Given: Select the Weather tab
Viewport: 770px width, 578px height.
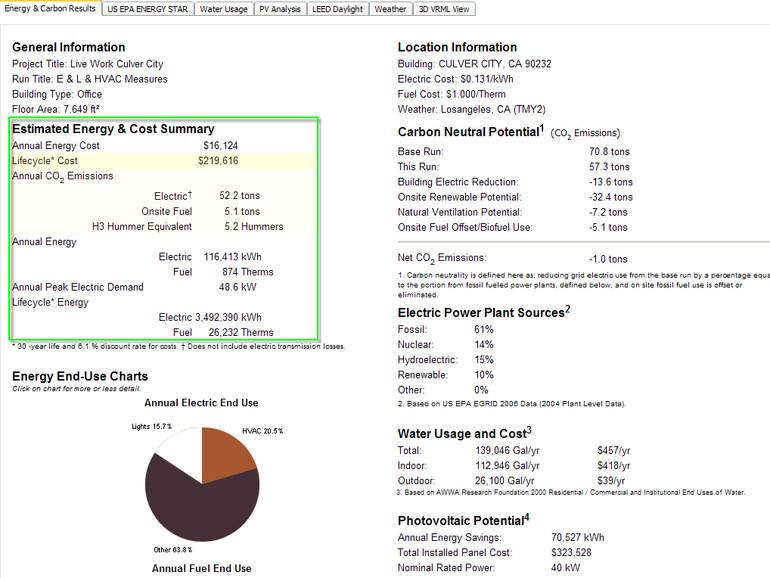Looking at the screenshot, I should (390, 9).
